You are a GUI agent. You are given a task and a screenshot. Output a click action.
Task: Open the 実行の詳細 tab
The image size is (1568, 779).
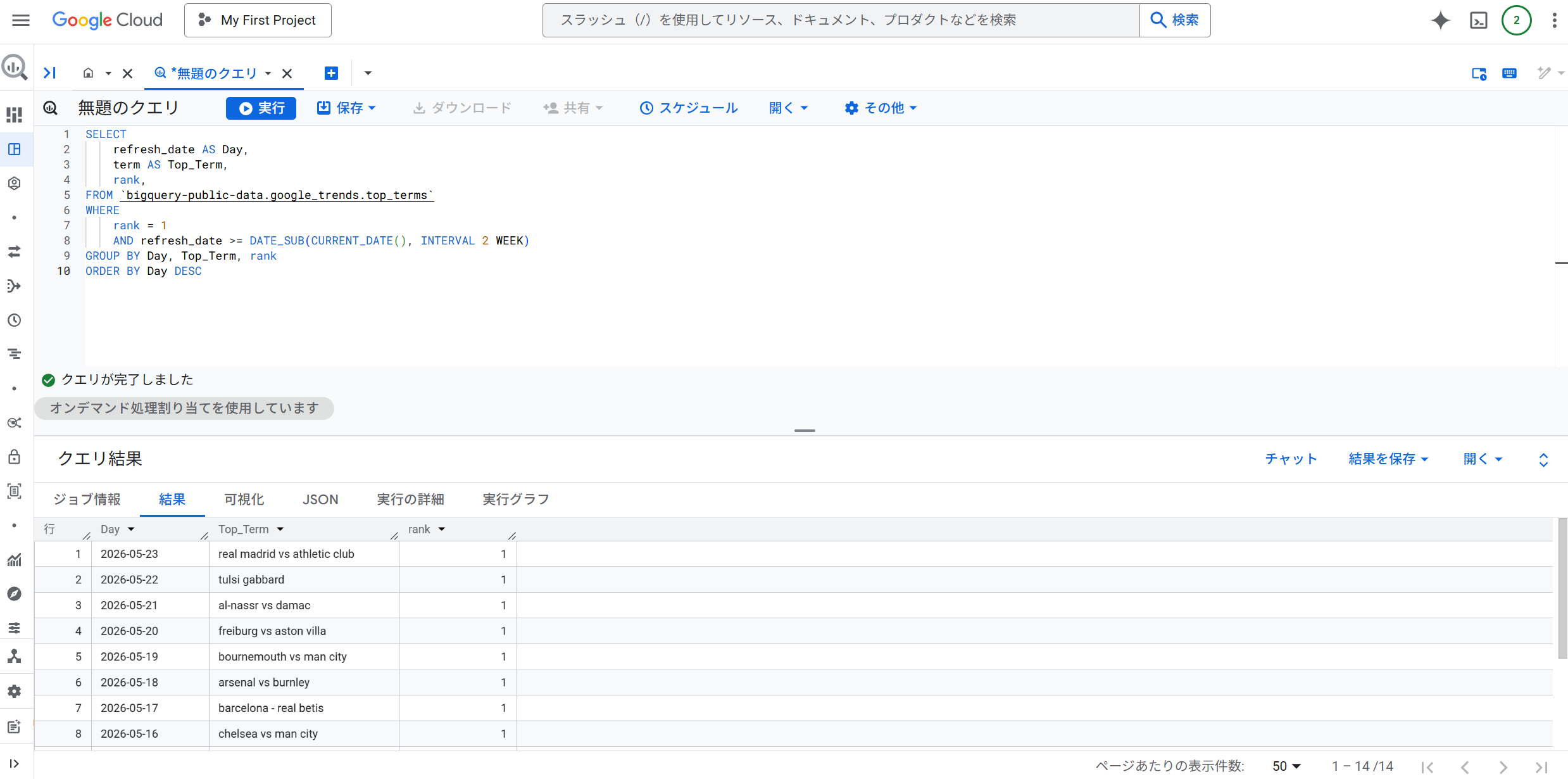pyautogui.click(x=410, y=500)
